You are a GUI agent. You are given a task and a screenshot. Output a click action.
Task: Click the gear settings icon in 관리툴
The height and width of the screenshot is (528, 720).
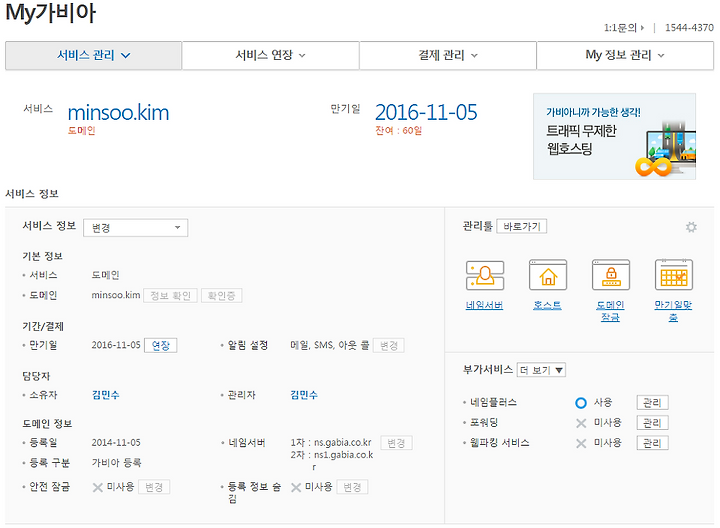[691, 227]
